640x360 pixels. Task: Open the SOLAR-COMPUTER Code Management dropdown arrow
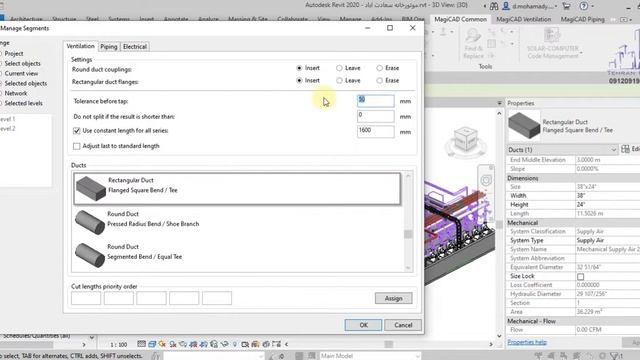581,53
